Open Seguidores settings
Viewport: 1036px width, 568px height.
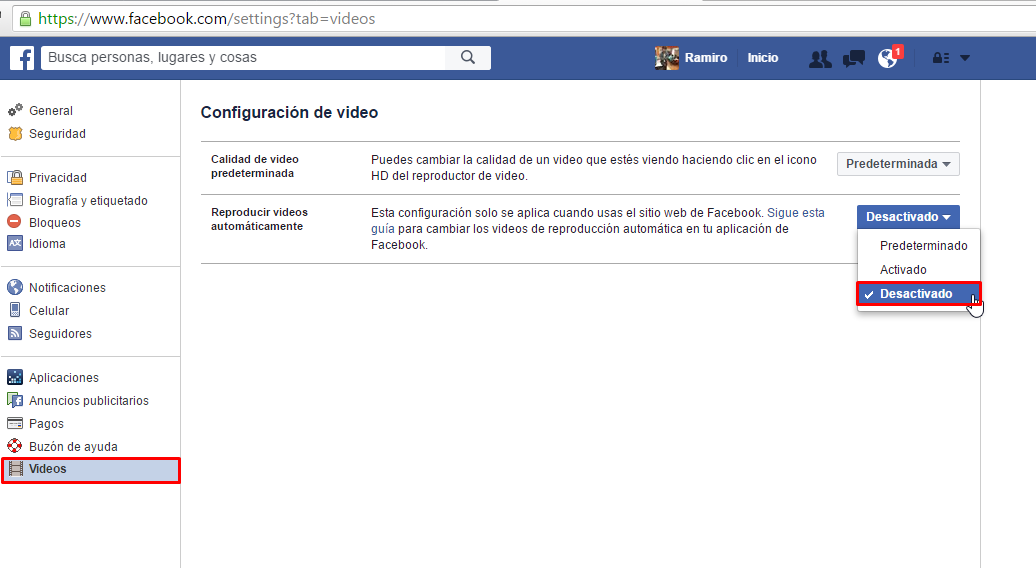pyautogui.click(x=60, y=334)
